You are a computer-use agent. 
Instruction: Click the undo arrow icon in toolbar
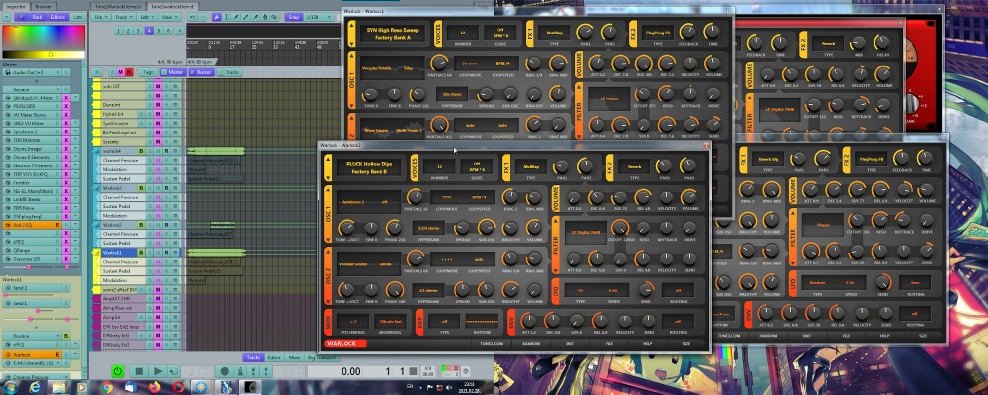[192, 17]
